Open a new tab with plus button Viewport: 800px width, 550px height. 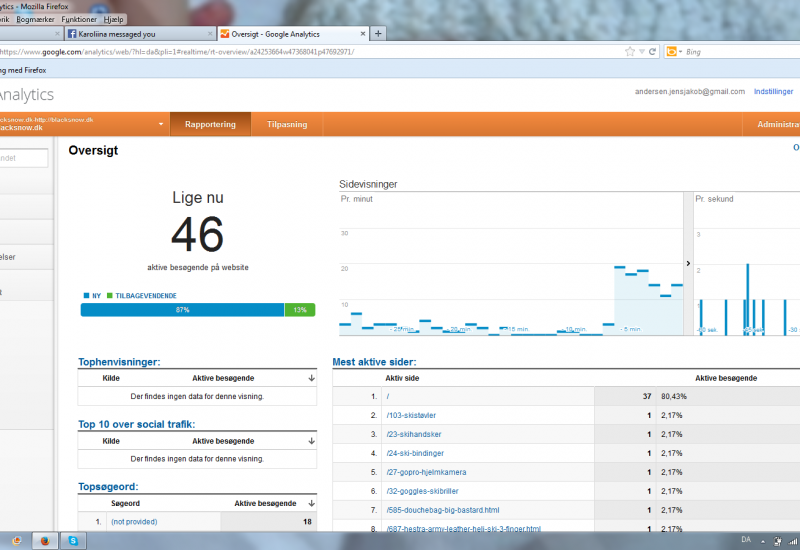pyautogui.click(x=378, y=33)
